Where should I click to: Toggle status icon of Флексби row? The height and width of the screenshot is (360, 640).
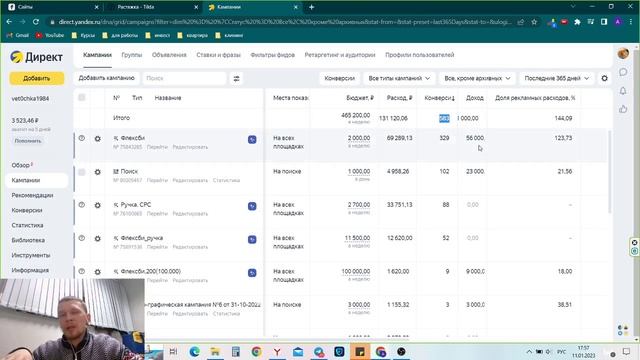tap(82, 138)
